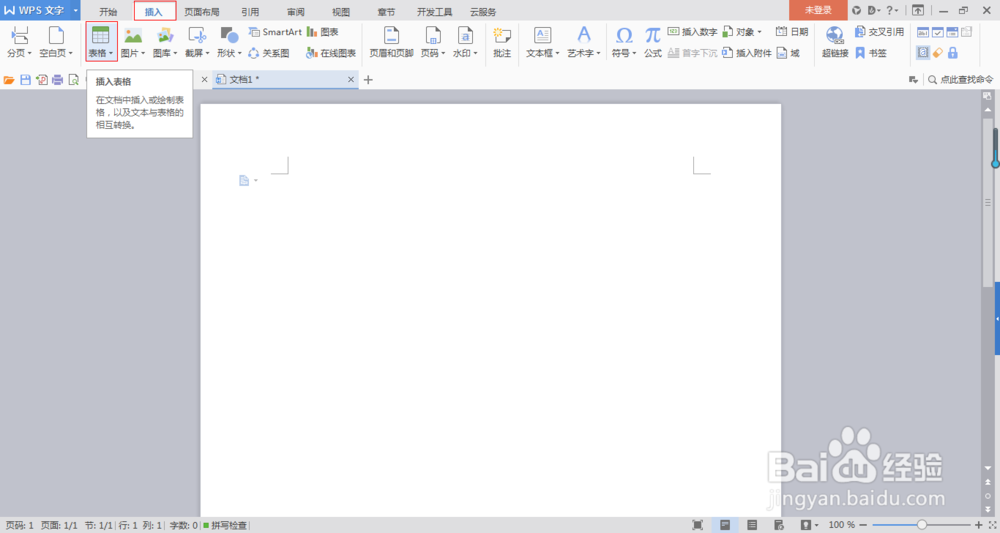Open the 图库 gallery icon
1000x533 pixels.
pyautogui.click(x=165, y=36)
